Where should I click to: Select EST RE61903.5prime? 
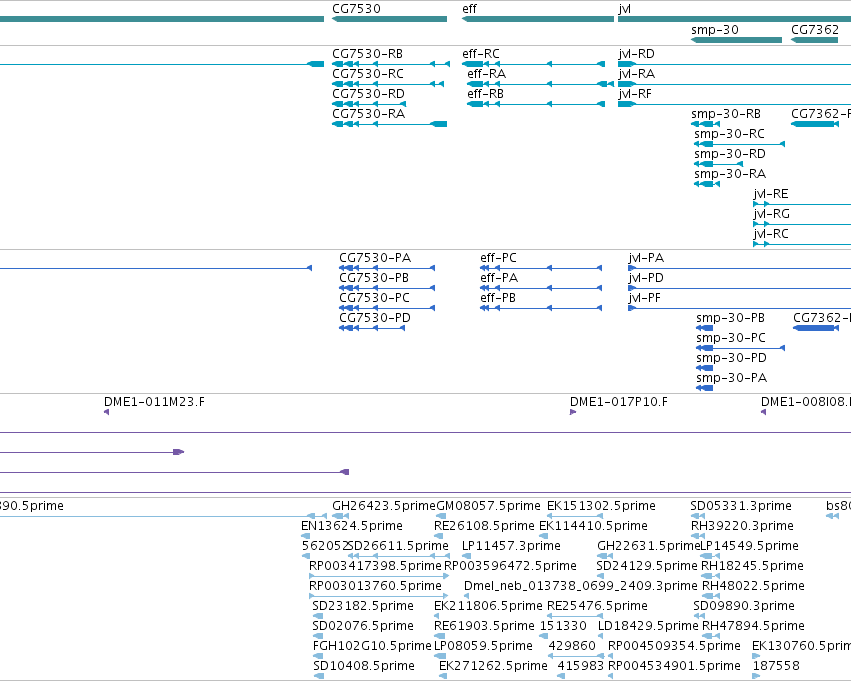[x=439, y=637]
